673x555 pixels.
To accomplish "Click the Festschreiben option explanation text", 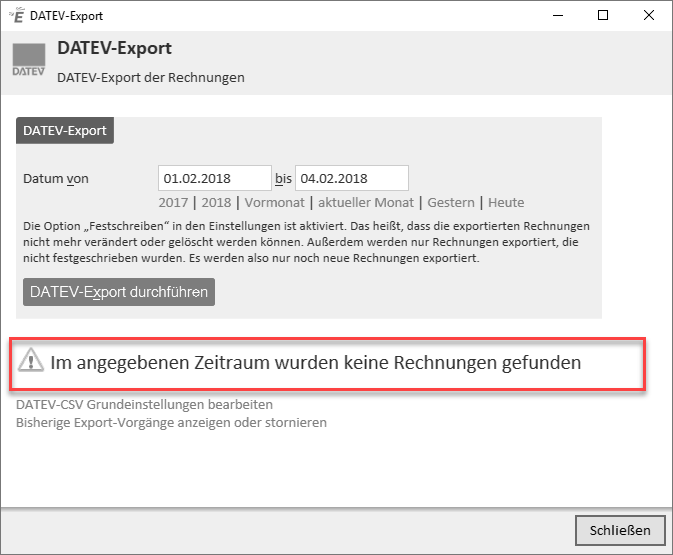I will click(306, 242).
